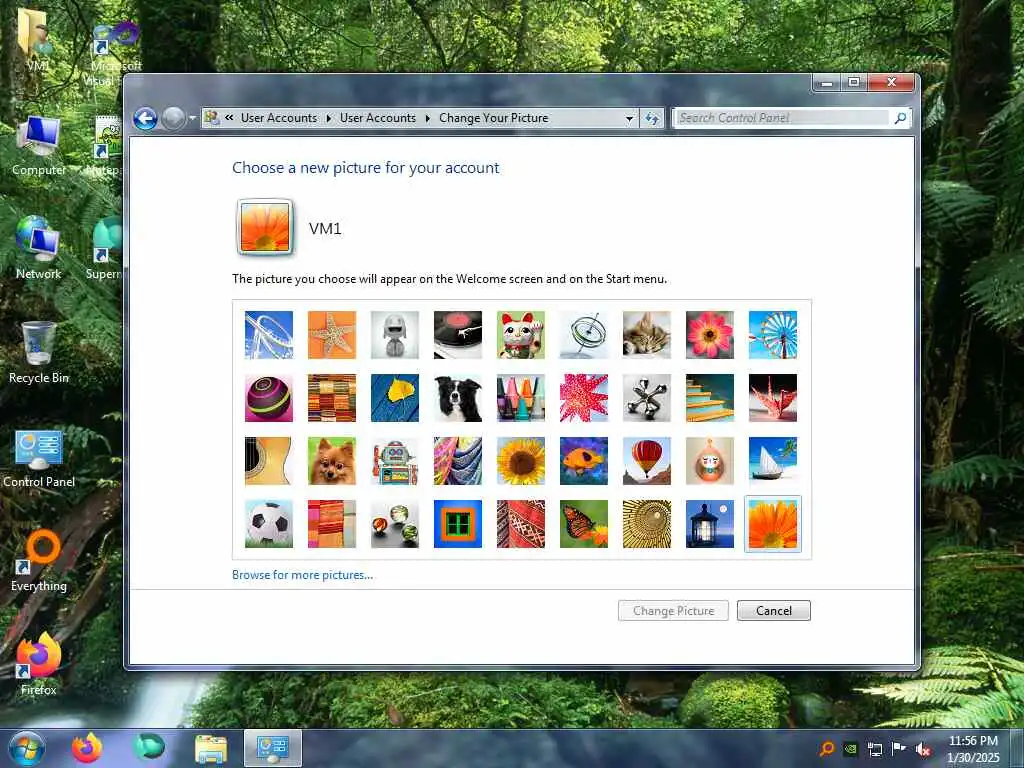
Task: Pick the purple striped ball picture
Action: coord(268,398)
